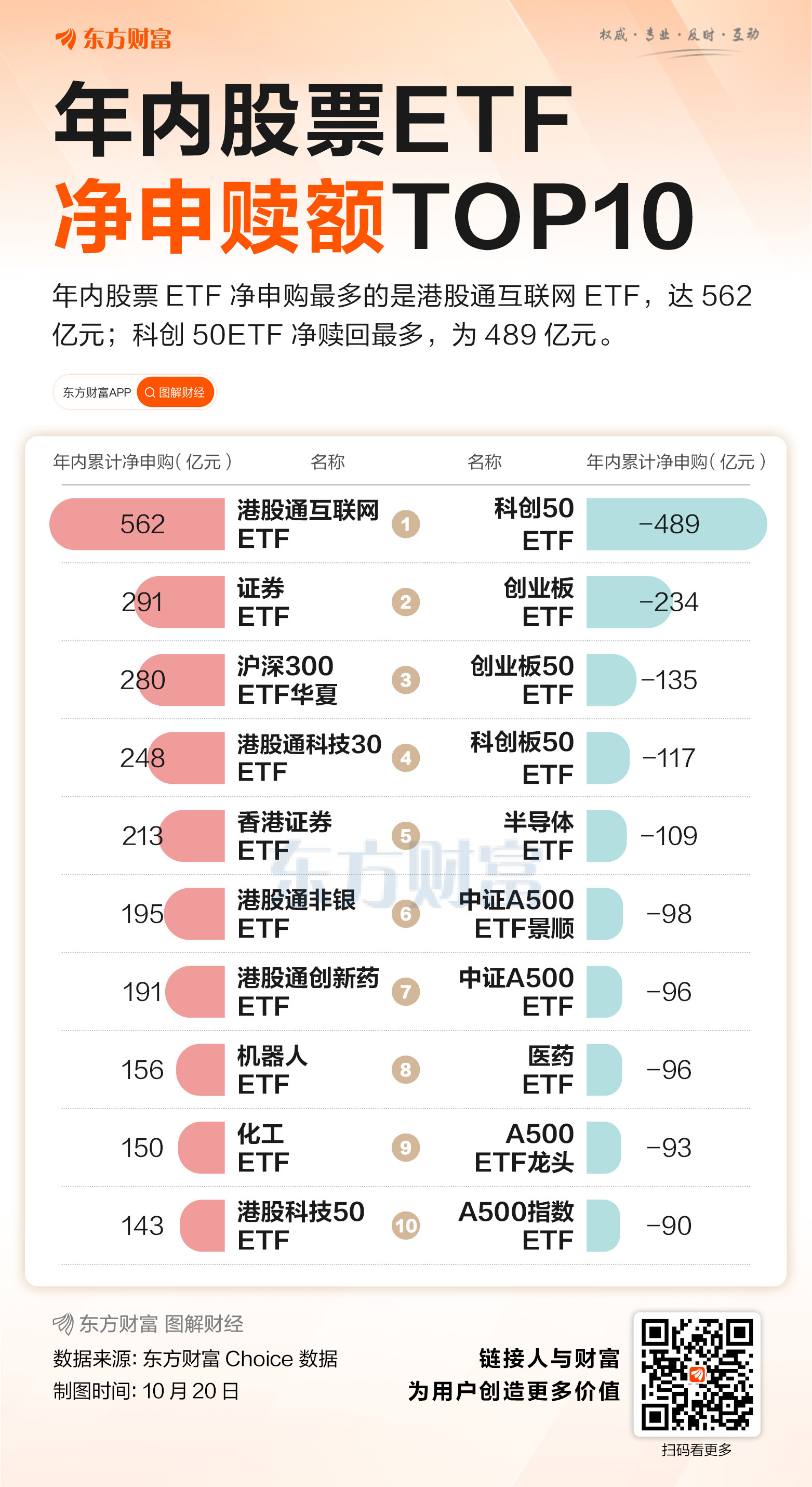Image resolution: width=812 pixels, height=1487 pixels.
Task: Click the left 年内累计净申购 column header
Action: [x=142, y=462]
